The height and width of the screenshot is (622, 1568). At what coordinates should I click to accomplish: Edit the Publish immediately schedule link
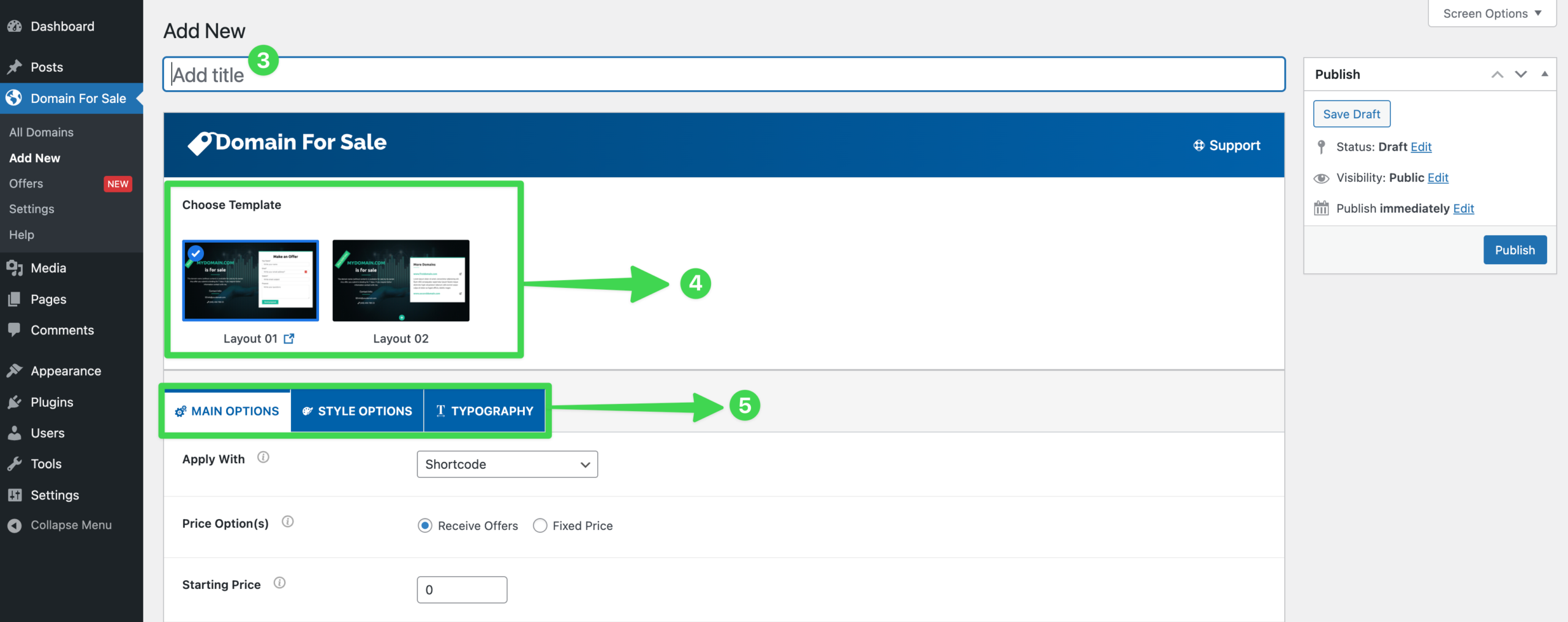point(1463,208)
